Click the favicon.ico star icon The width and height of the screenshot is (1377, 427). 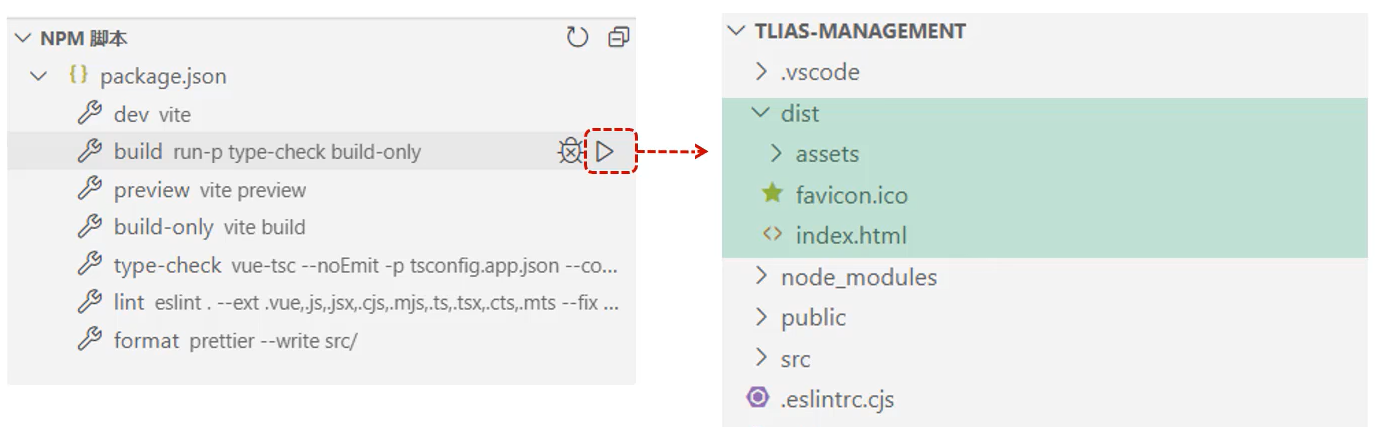(772, 194)
